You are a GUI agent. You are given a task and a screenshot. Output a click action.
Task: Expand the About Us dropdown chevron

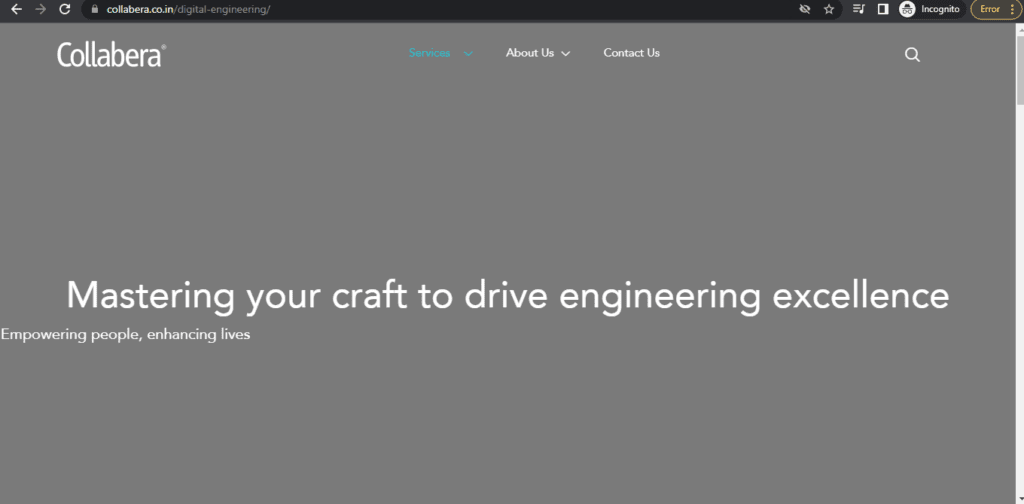[x=566, y=54]
